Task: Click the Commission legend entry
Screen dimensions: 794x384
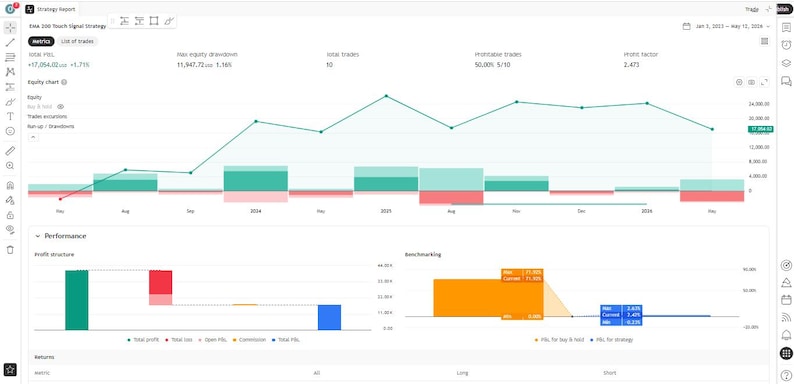Action: click(x=249, y=340)
